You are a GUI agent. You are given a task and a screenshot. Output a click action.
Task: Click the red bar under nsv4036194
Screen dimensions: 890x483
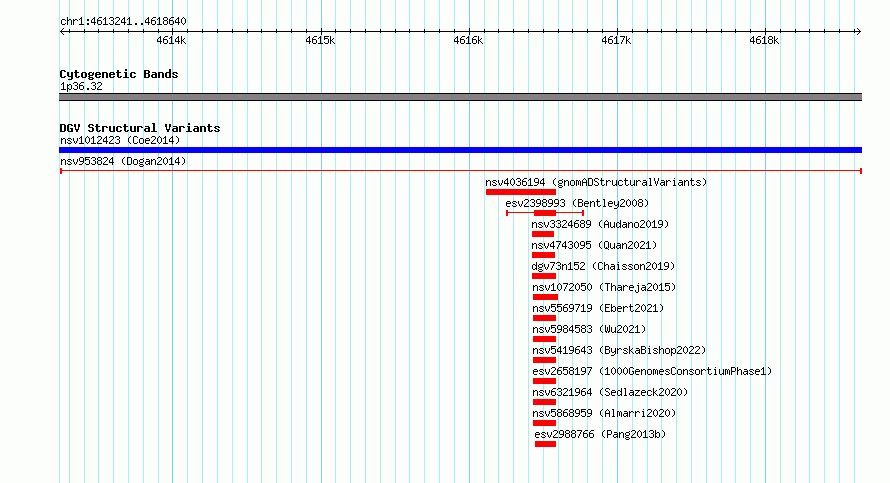[520, 192]
